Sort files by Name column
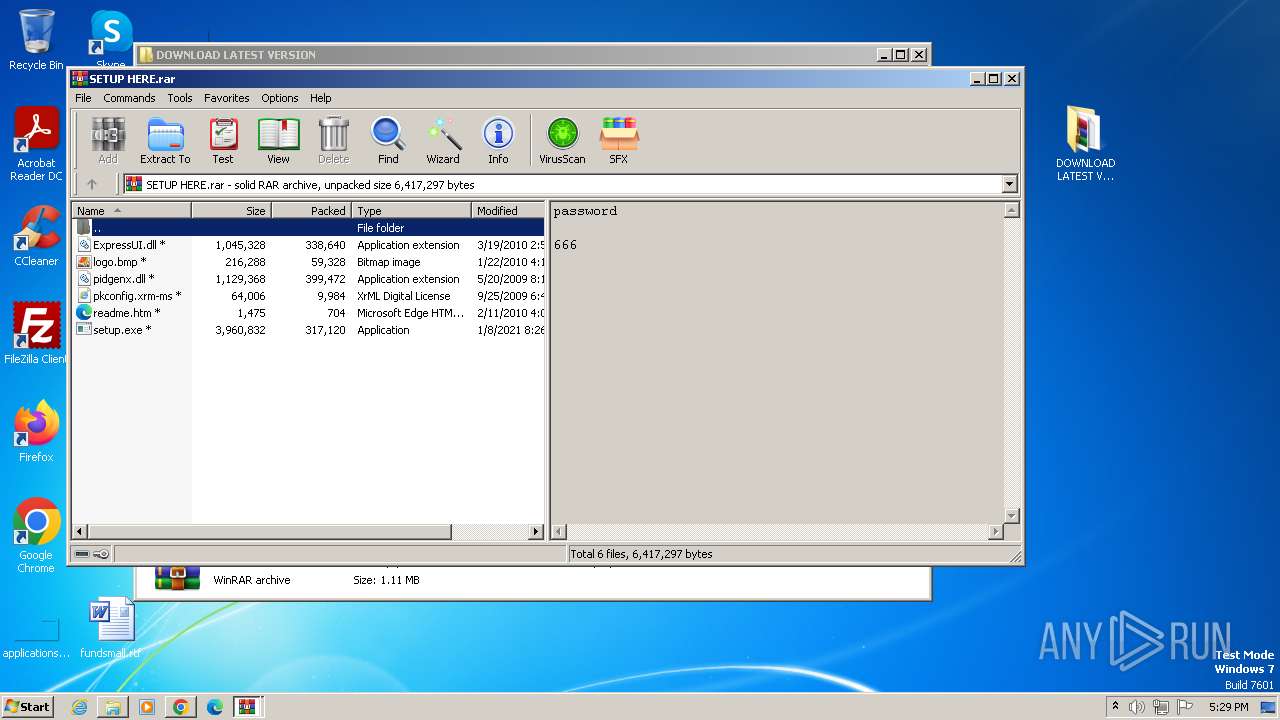This screenshot has height=720, width=1280. [x=131, y=211]
